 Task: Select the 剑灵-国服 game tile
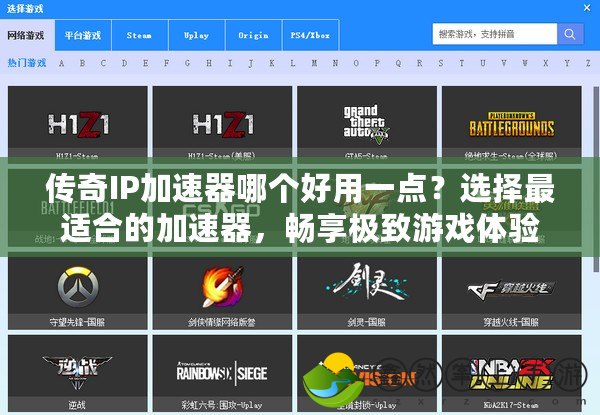pyautogui.click(x=367, y=293)
